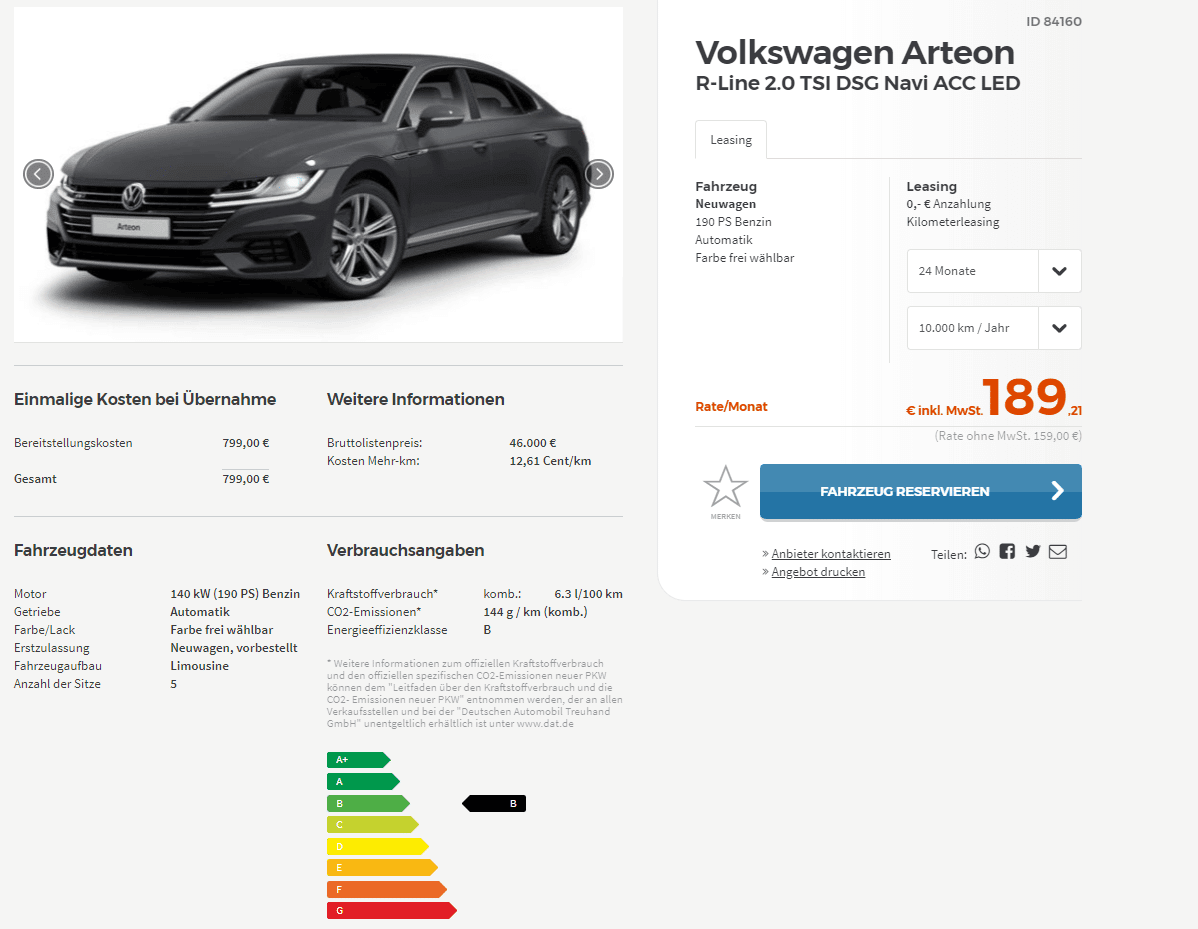1198x929 pixels.
Task: Click the Bruttolistenpreis 46.000 € value
Action: (x=533, y=443)
